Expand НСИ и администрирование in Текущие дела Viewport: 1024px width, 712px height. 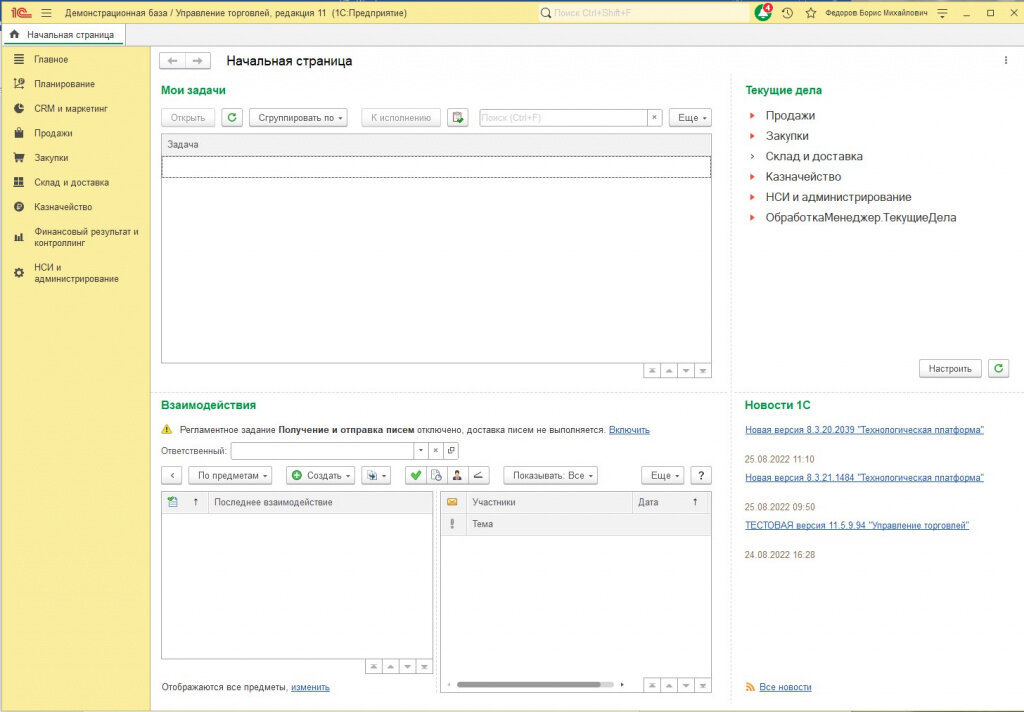tap(752, 197)
